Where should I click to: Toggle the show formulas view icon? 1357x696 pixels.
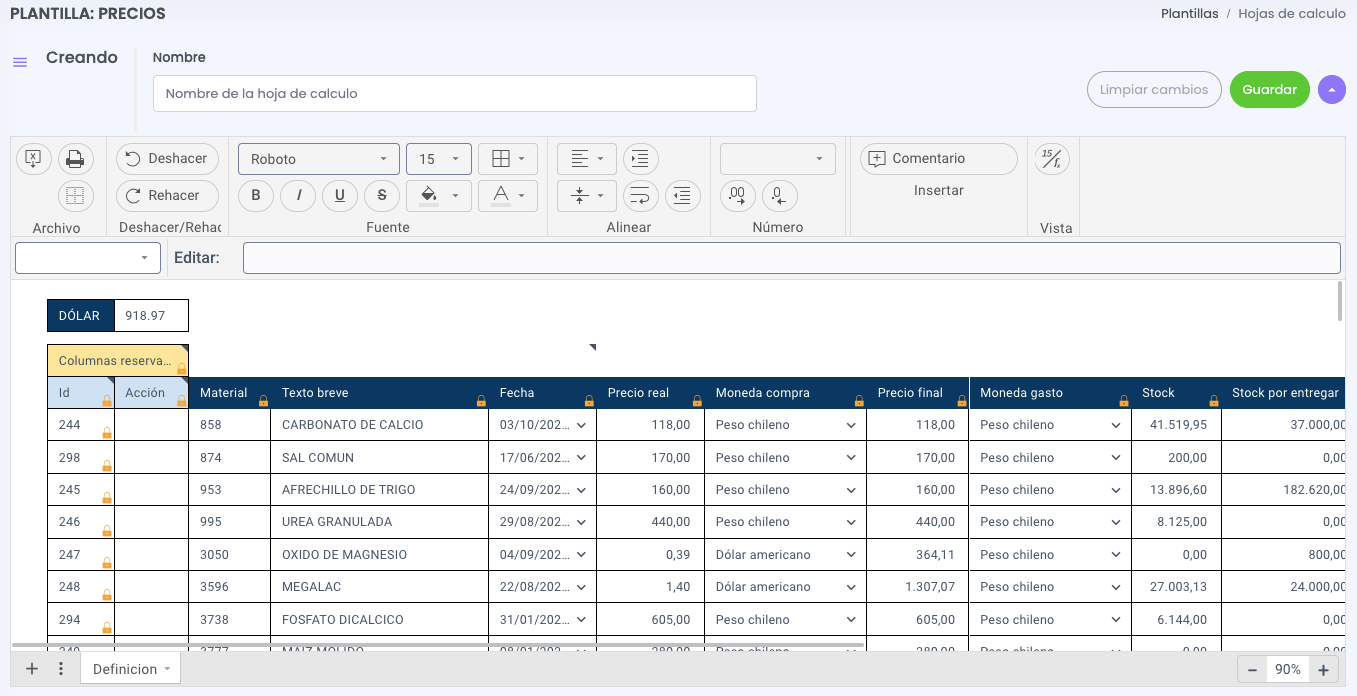(1052, 158)
